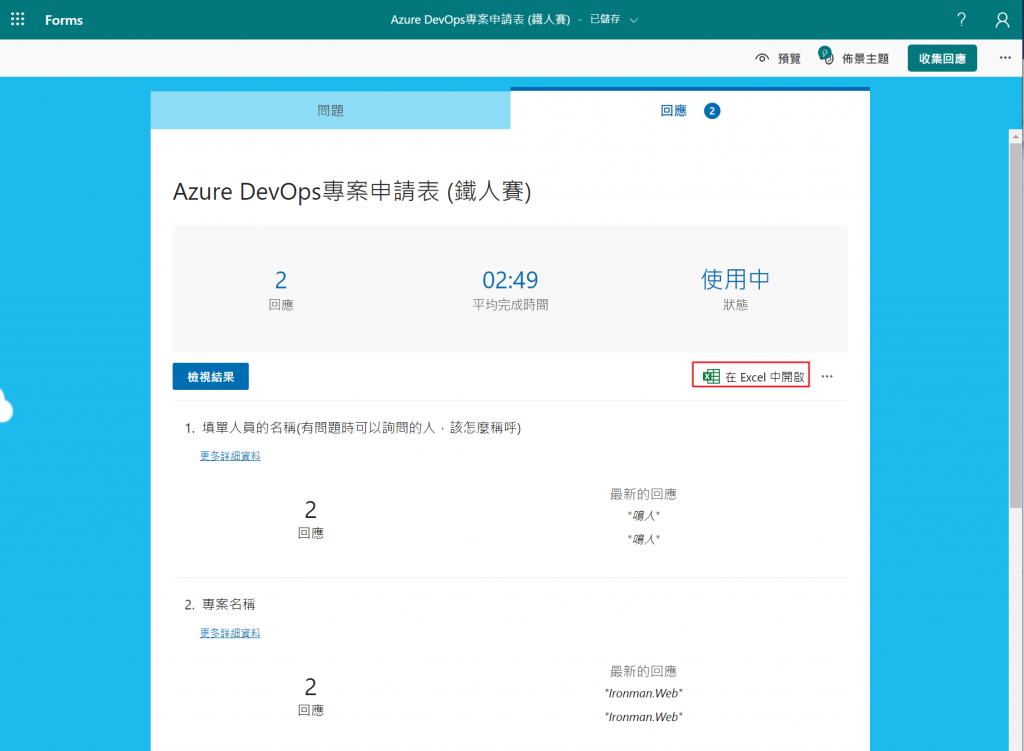Click the first "Ironman.Web" response

643,694
